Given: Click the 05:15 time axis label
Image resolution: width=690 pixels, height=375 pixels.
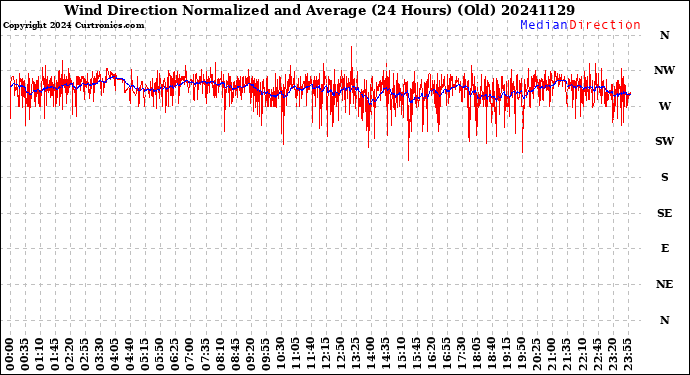Looking at the screenshot, I should tap(145, 354).
